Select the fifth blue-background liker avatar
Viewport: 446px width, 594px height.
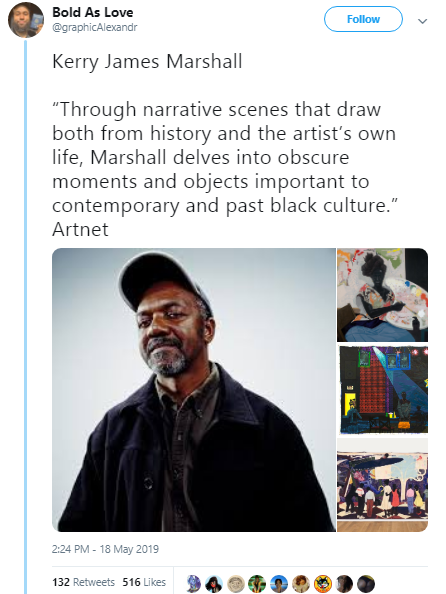(x=279, y=583)
